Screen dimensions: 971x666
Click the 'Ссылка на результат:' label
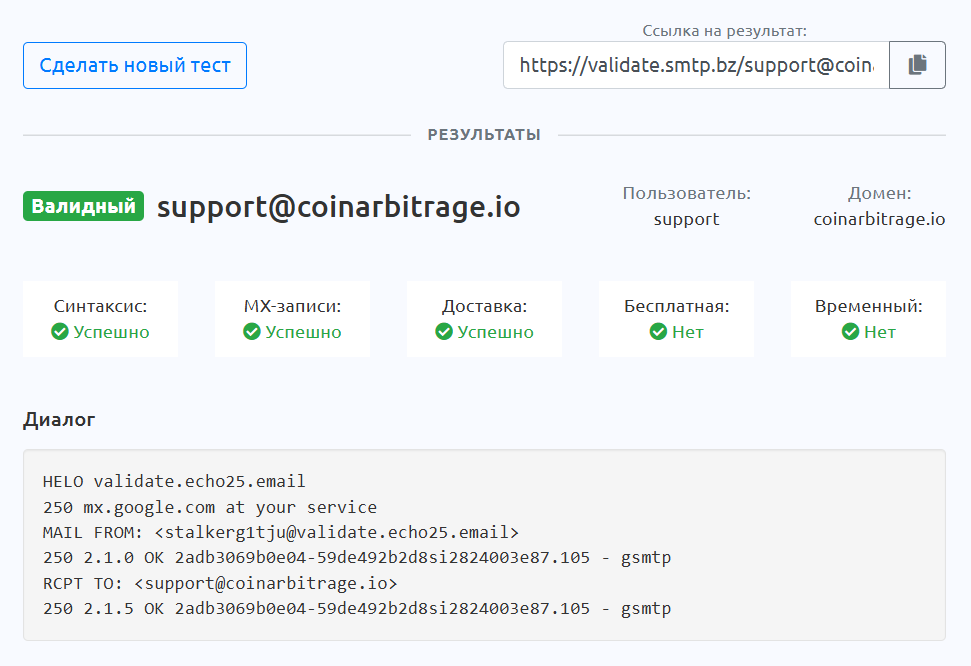click(725, 31)
